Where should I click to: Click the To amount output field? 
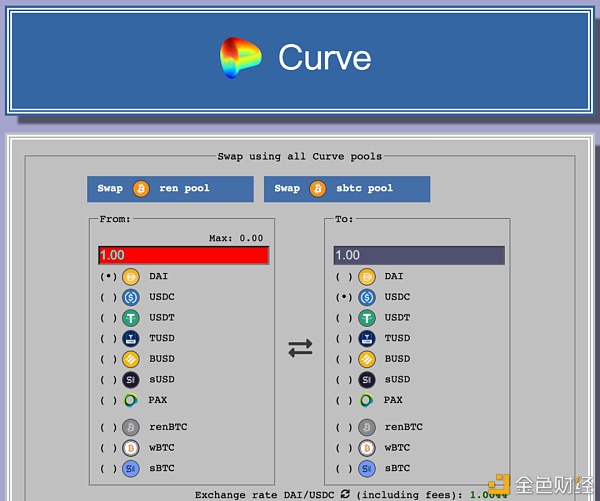click(x=419, y=256)
